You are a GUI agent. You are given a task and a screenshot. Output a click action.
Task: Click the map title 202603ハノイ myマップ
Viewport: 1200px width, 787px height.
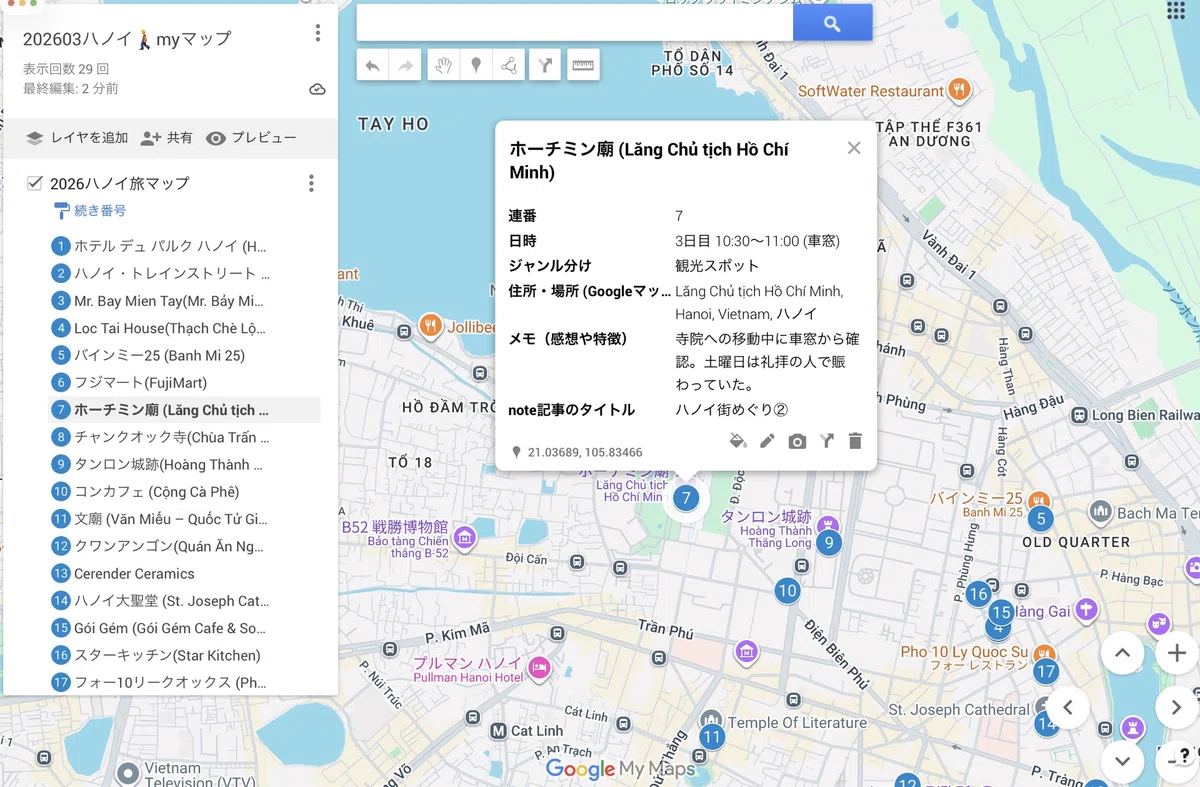pos(127,39)
